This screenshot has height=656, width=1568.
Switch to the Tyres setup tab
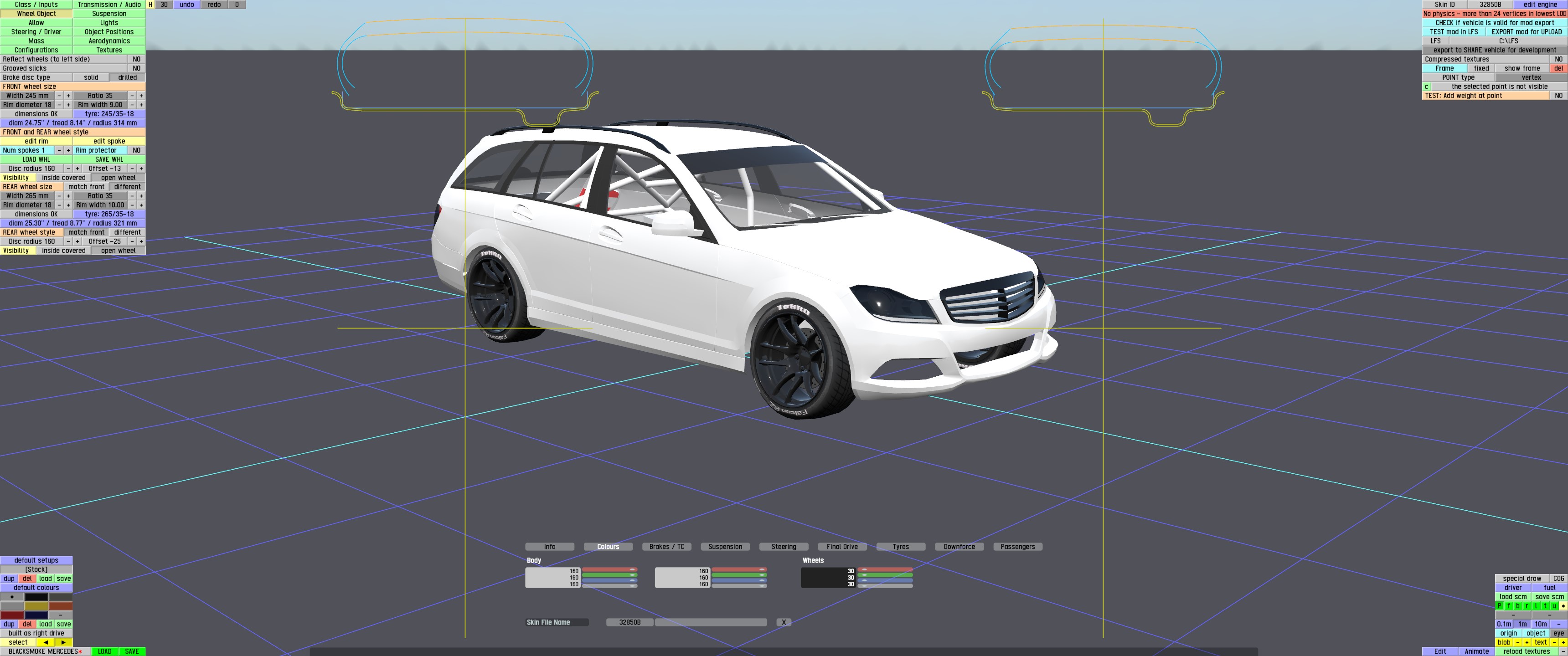[x=900, y=547]
